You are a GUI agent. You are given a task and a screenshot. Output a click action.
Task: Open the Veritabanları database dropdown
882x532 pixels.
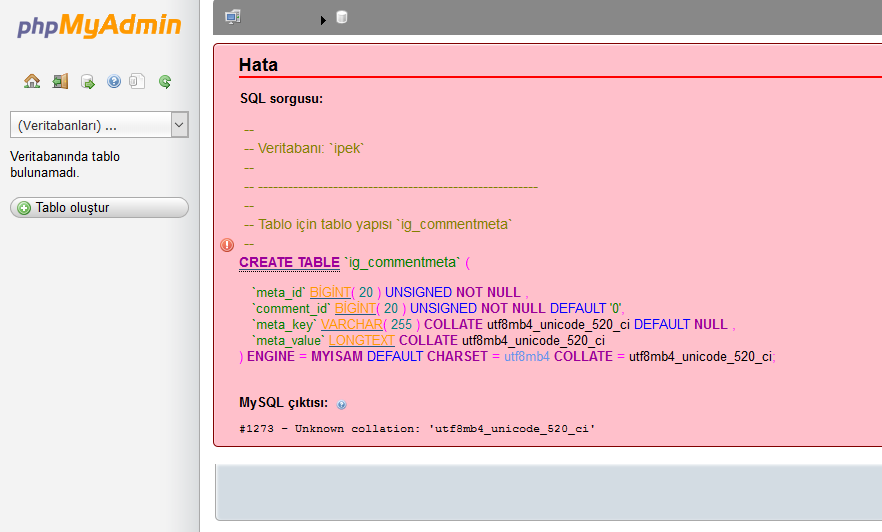pyautogui.click(x=99, y=124)
